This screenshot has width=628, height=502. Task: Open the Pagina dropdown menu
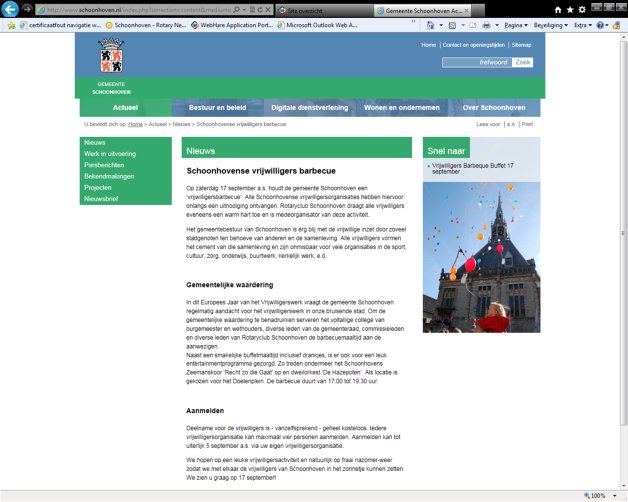516,25
